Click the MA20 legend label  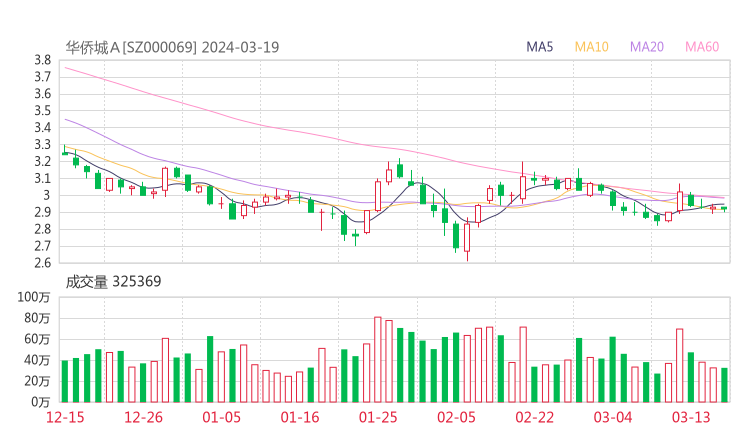(647, 47)
